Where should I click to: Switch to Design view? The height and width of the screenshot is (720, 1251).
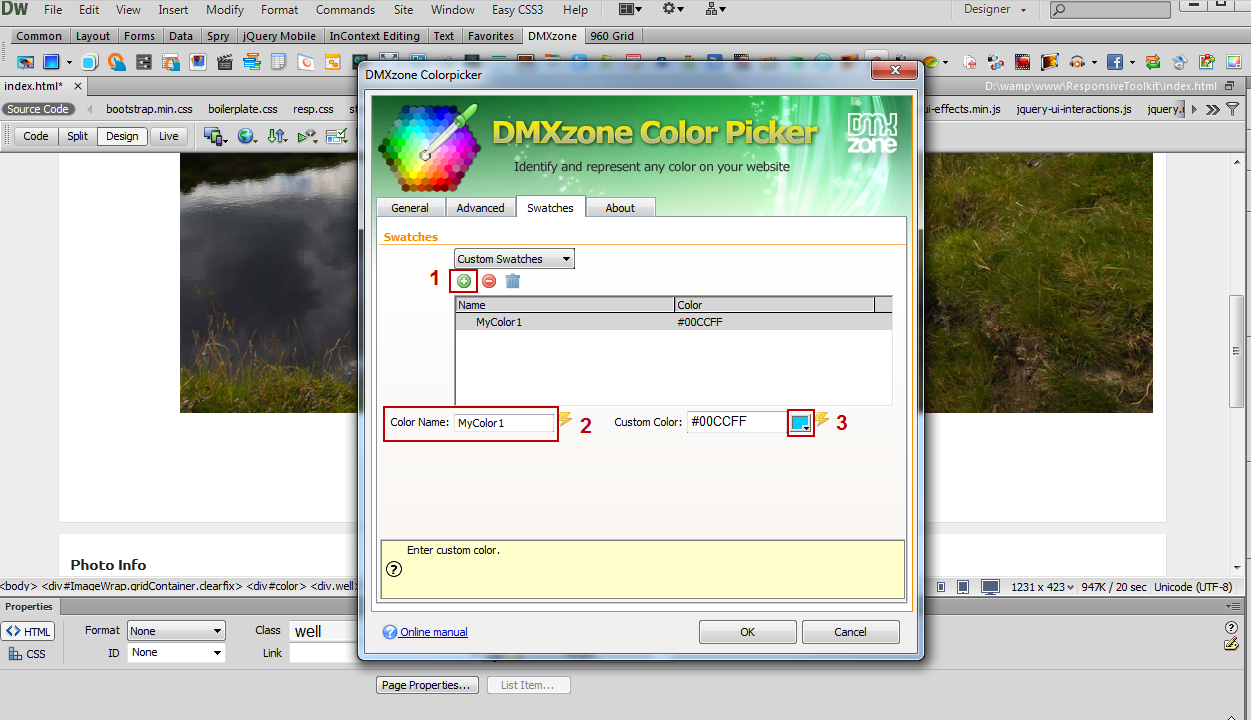[x=122, y=136]
